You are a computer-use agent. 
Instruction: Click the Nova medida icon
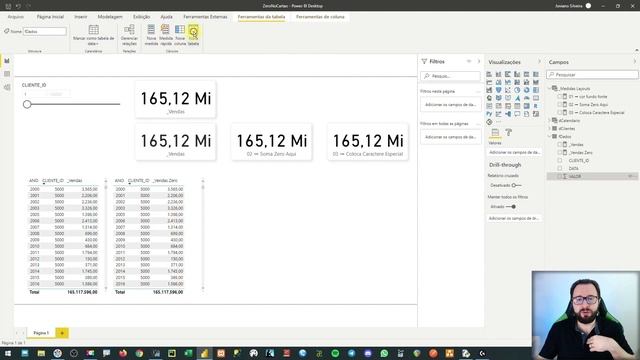151,30
